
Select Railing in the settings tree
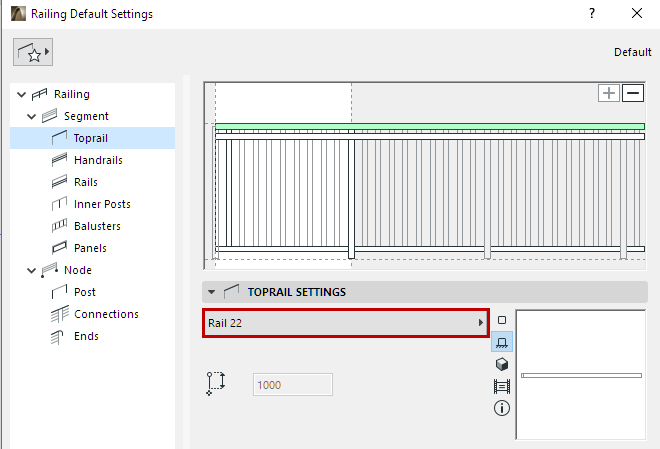pyautogui.click(x=72, y=94)
